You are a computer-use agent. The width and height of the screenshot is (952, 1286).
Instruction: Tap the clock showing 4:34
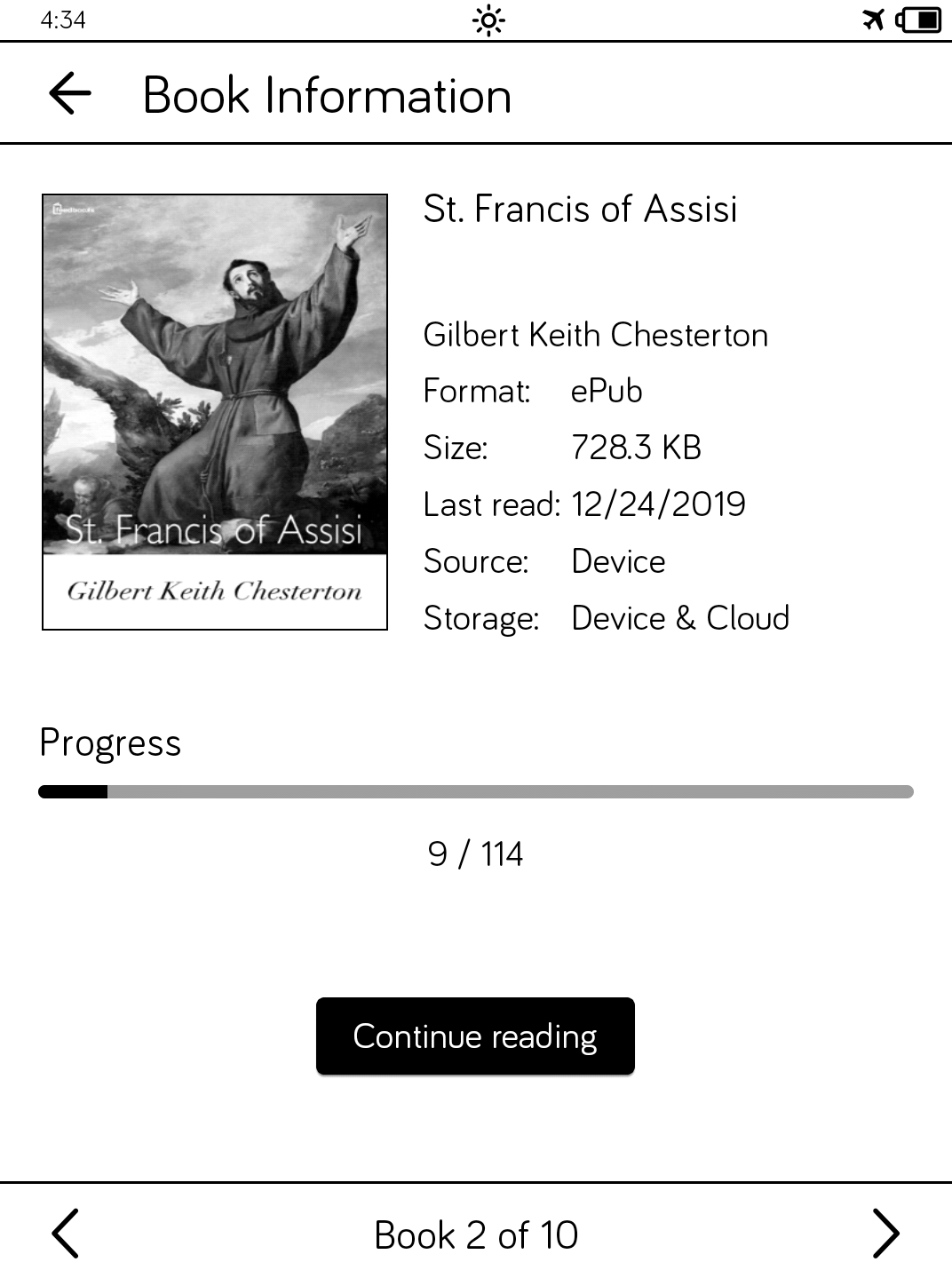(x=63, y=20)
